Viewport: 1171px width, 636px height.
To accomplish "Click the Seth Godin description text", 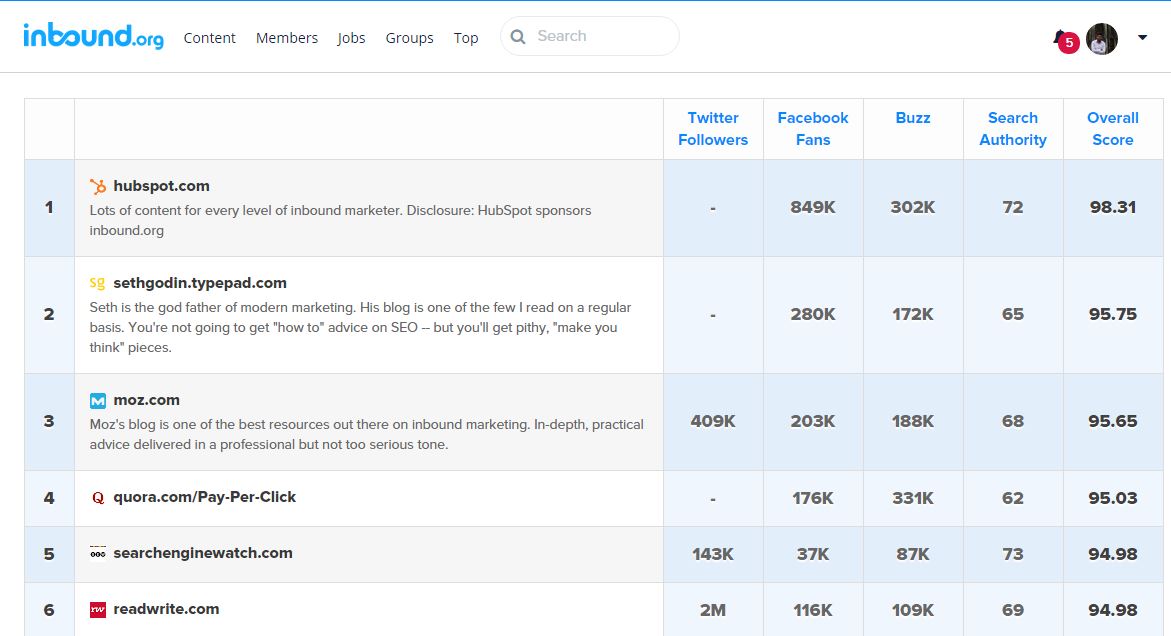I will (x=361, y=327).
